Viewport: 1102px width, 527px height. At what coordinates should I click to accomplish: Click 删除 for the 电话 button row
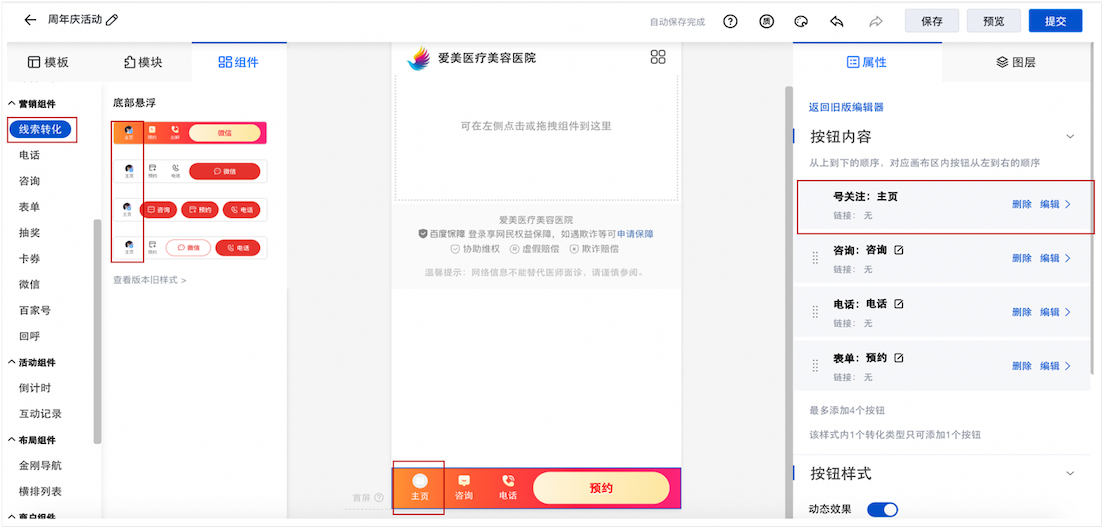click(x=1021, y=312)
